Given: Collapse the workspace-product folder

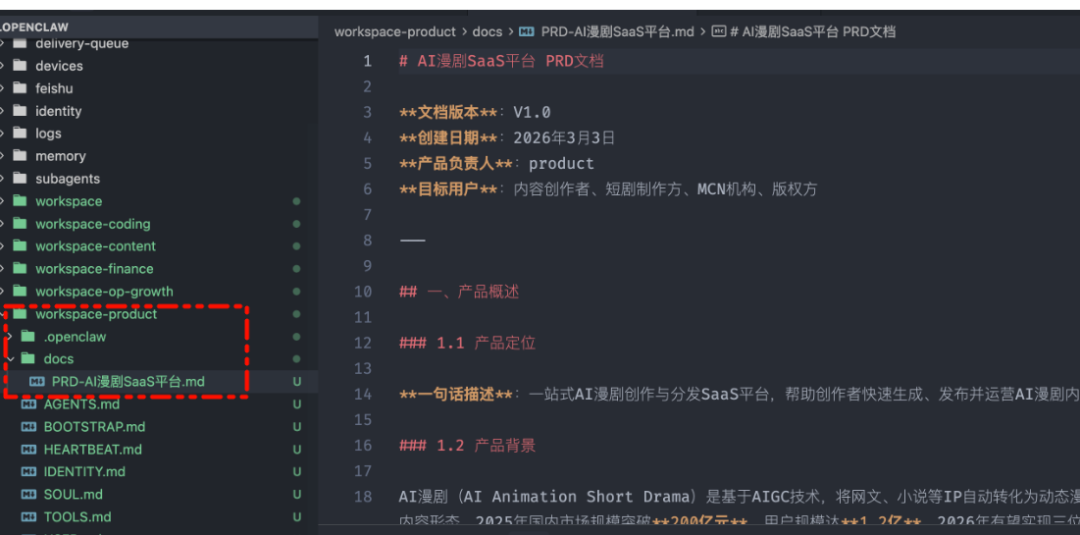Looking at the screenshot, I should tap(96, 314).
